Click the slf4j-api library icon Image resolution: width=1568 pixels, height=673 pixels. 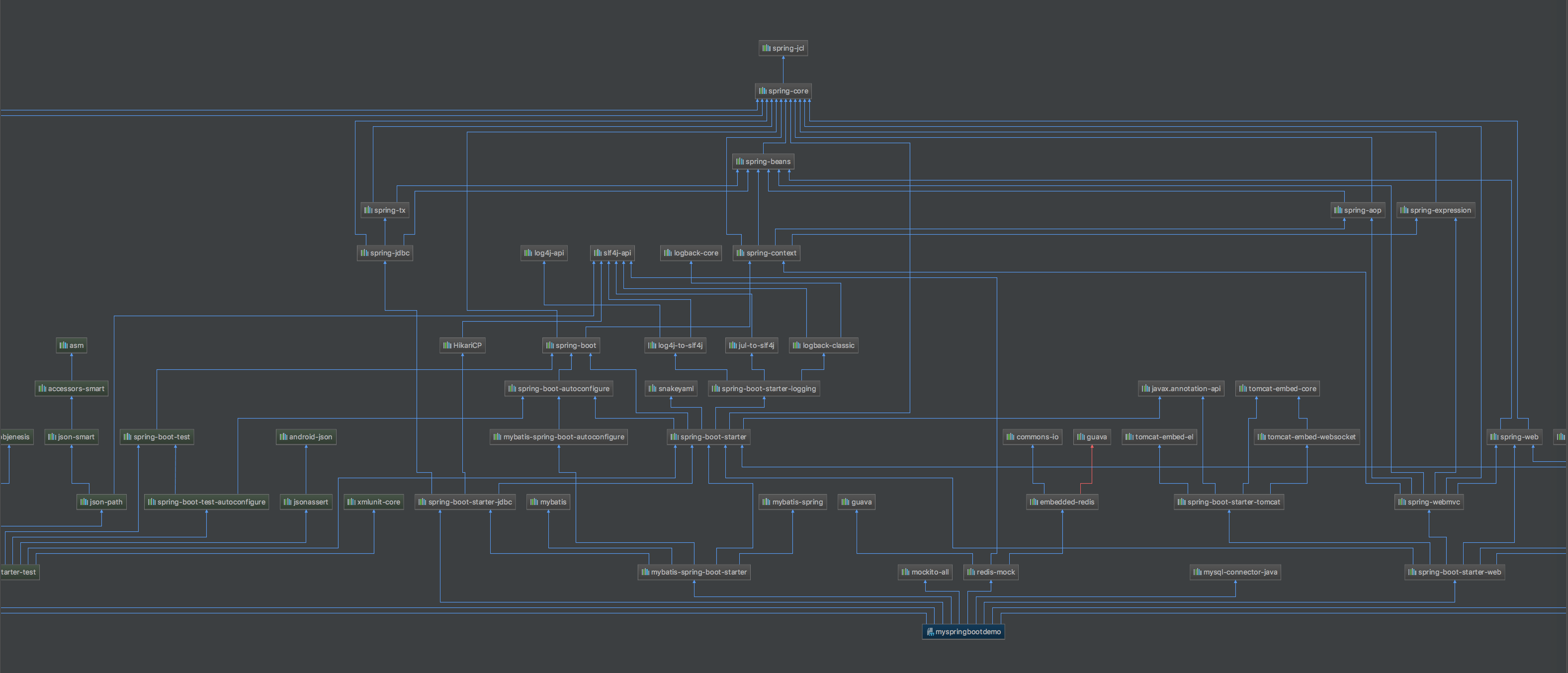point(597,252)
